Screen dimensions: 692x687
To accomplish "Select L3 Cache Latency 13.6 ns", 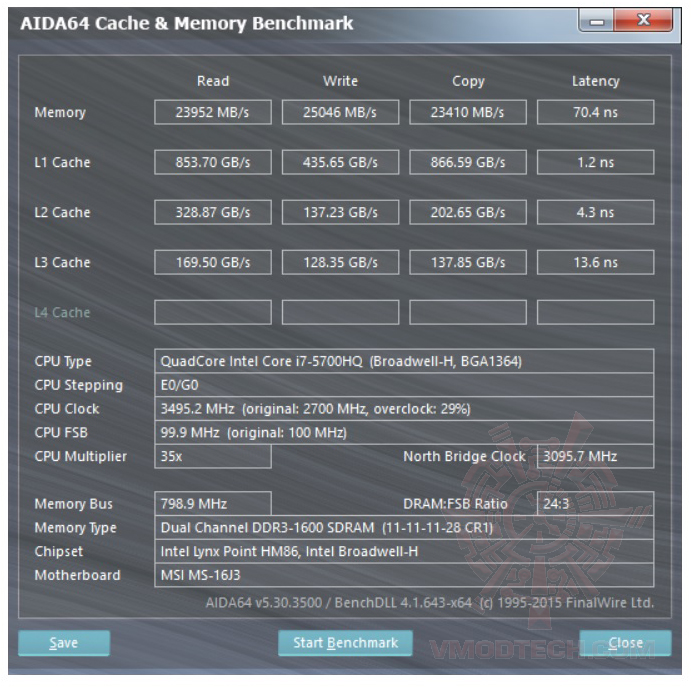I will click(x=595, y=263).
